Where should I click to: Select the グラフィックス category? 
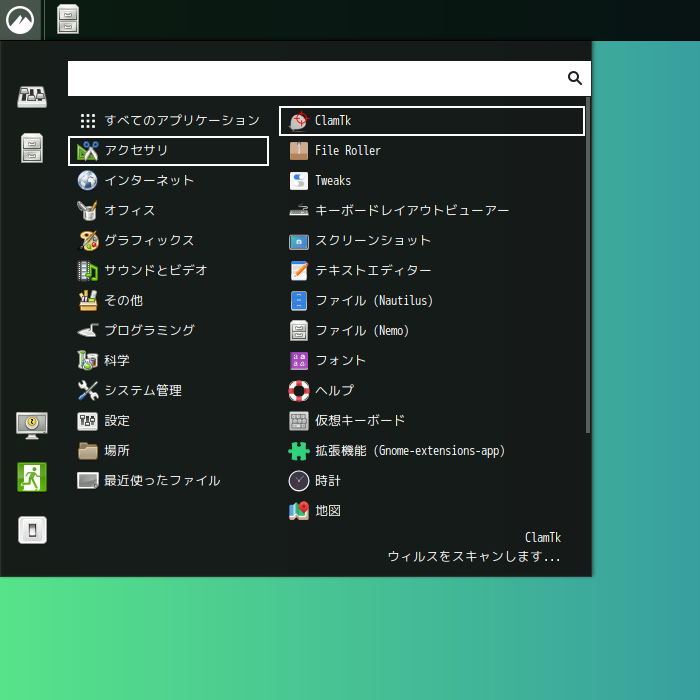pos(149,241)
